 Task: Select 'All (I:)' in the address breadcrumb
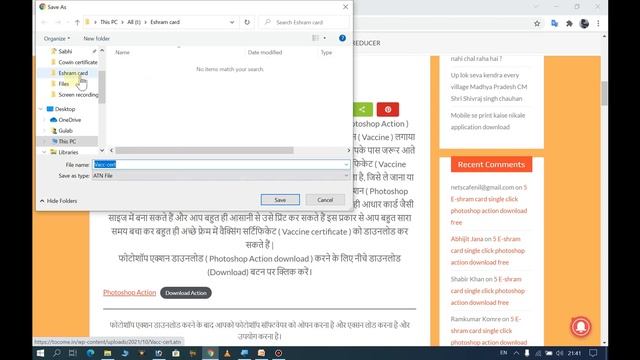point(134,22)
